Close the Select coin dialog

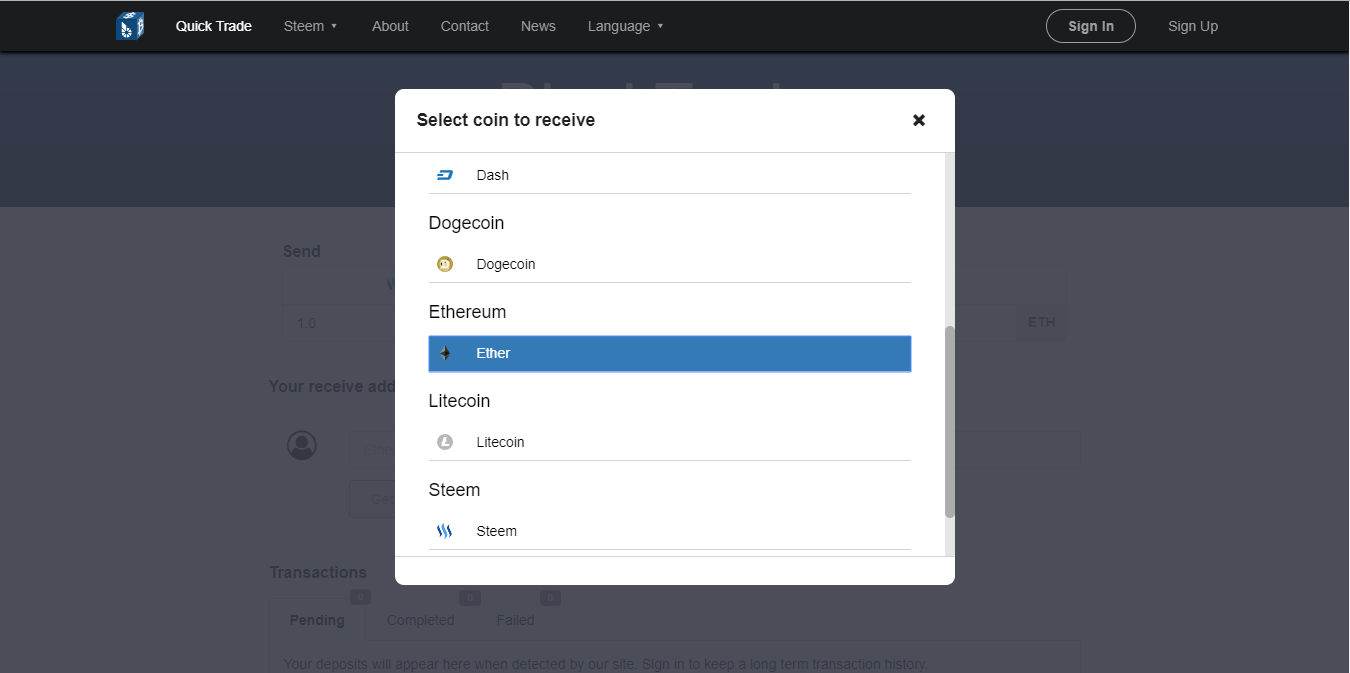(x=919, y=120)
